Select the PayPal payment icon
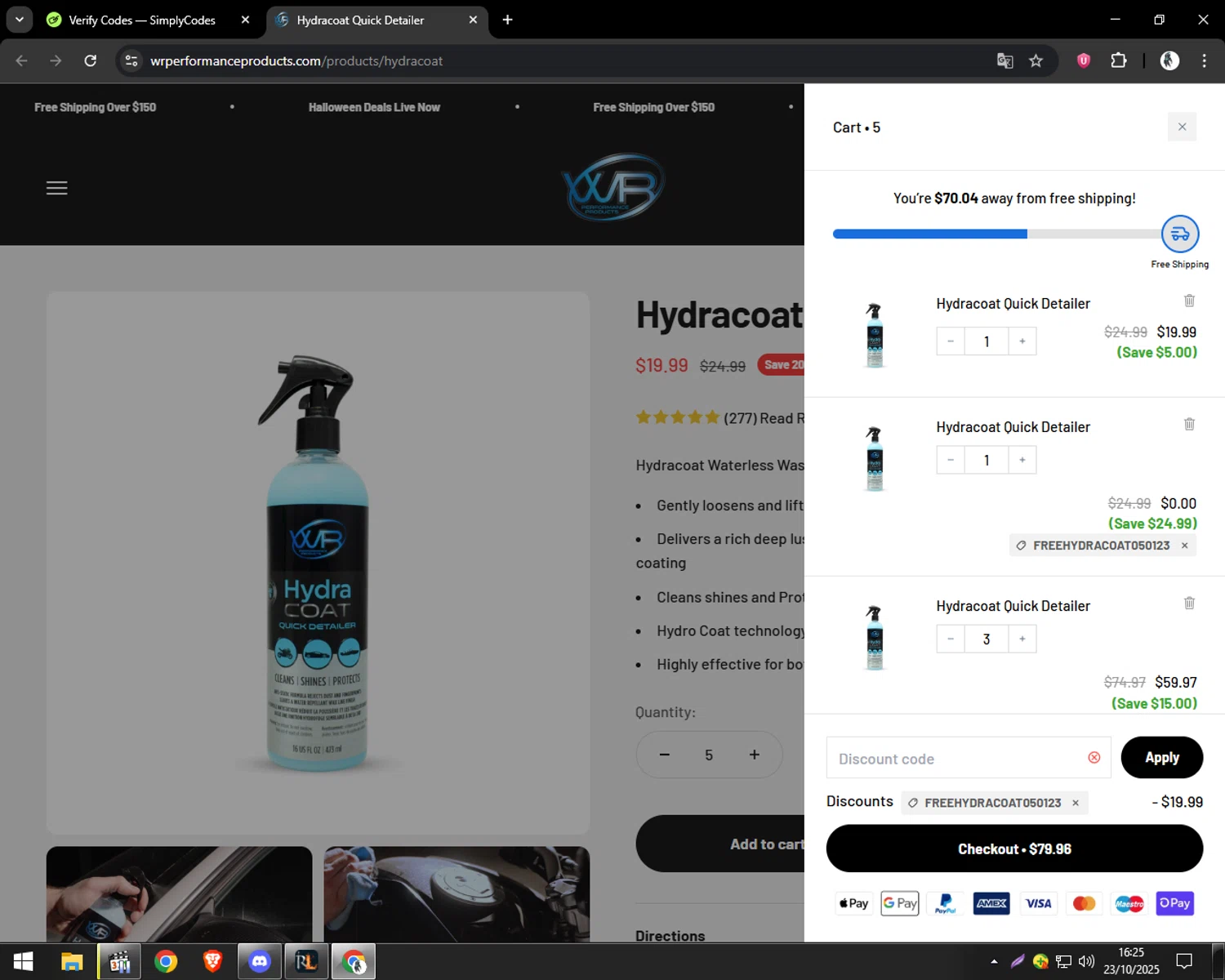1225x980 pixels. pyautogui.click(x=946, y=903)
